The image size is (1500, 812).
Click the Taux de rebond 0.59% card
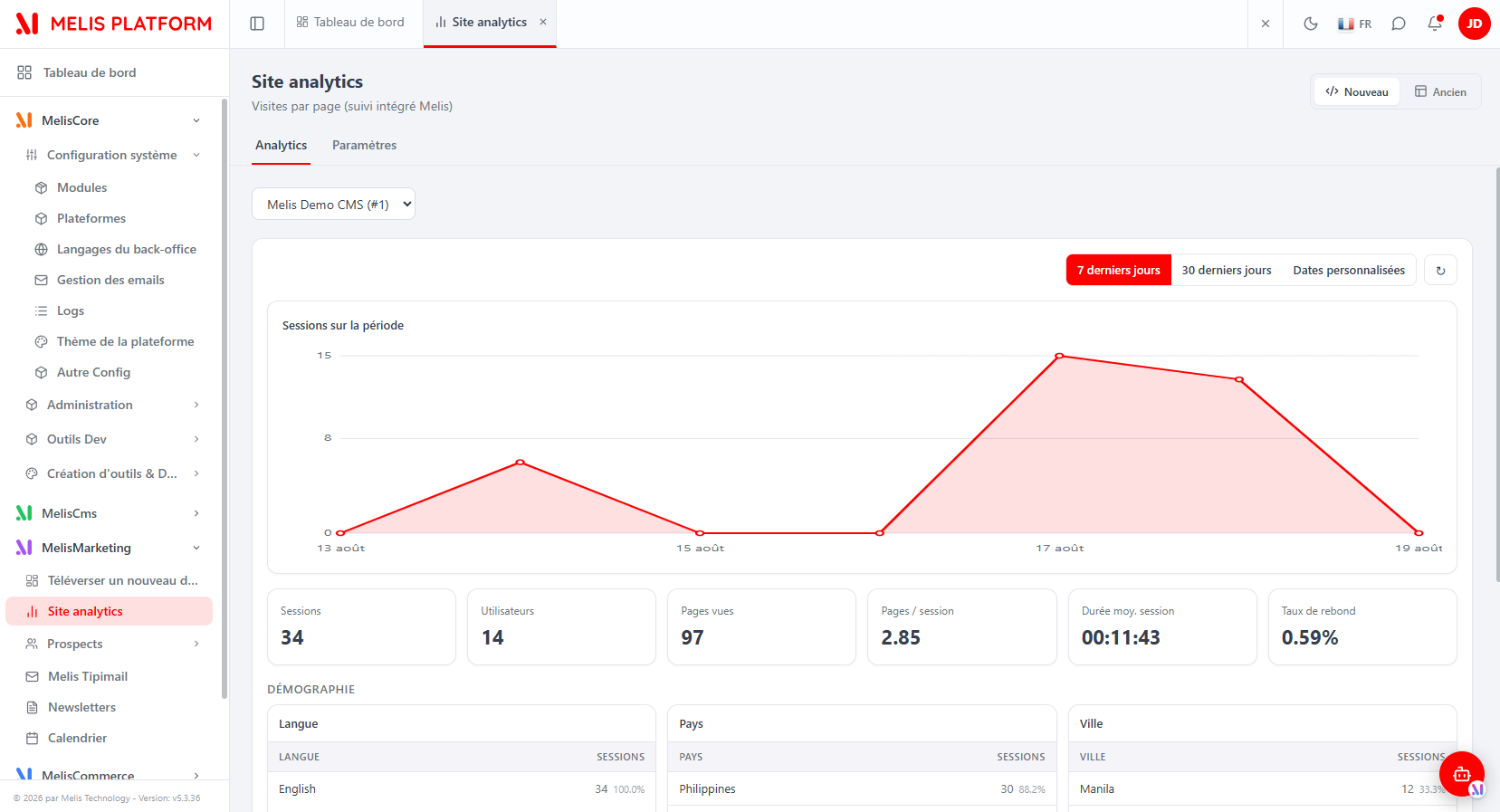point(1362,626)
